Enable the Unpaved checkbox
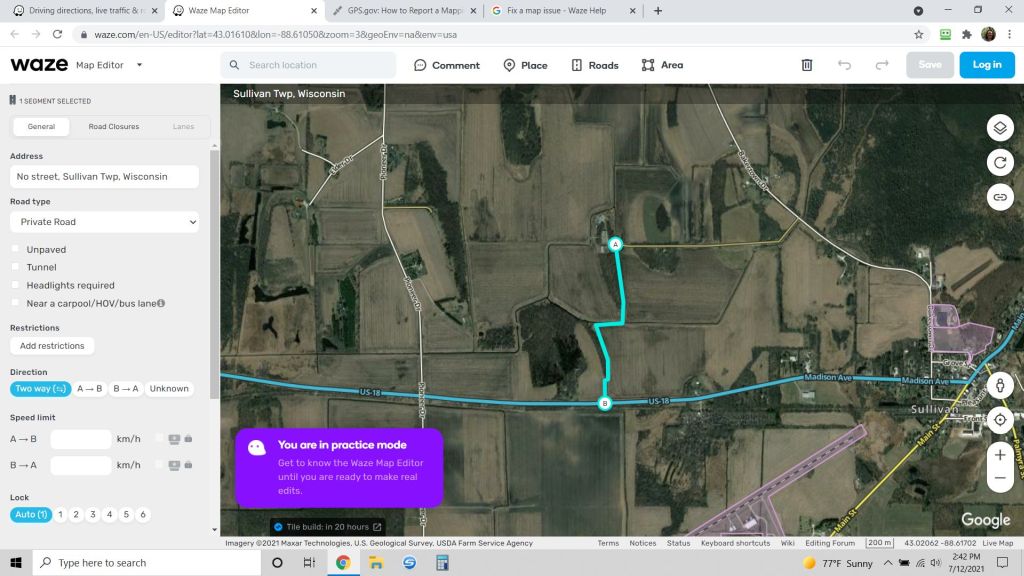Screen dimensions: 1024x576 tap(16, 249)
